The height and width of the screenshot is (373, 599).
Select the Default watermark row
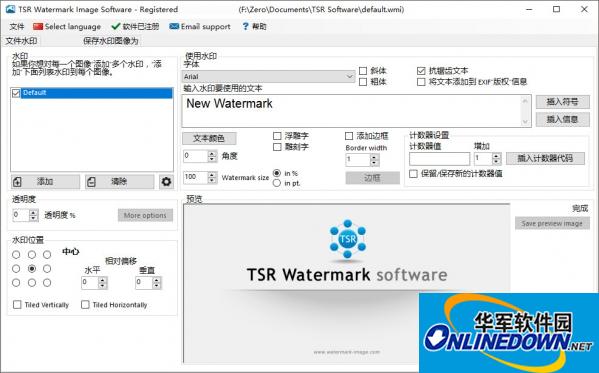click(97, 93)
